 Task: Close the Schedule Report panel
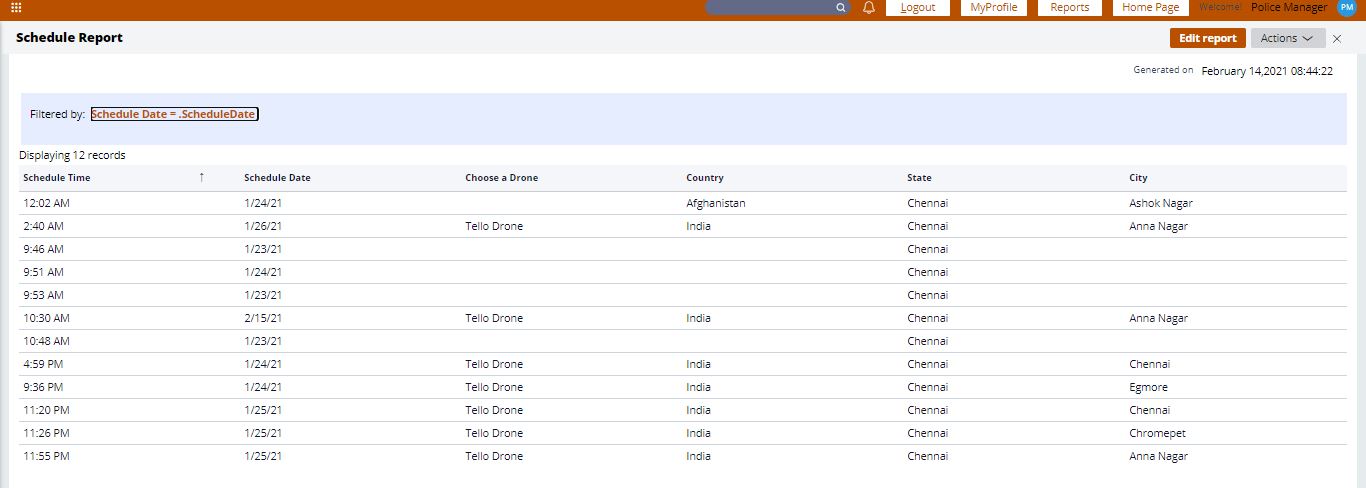1337,38
